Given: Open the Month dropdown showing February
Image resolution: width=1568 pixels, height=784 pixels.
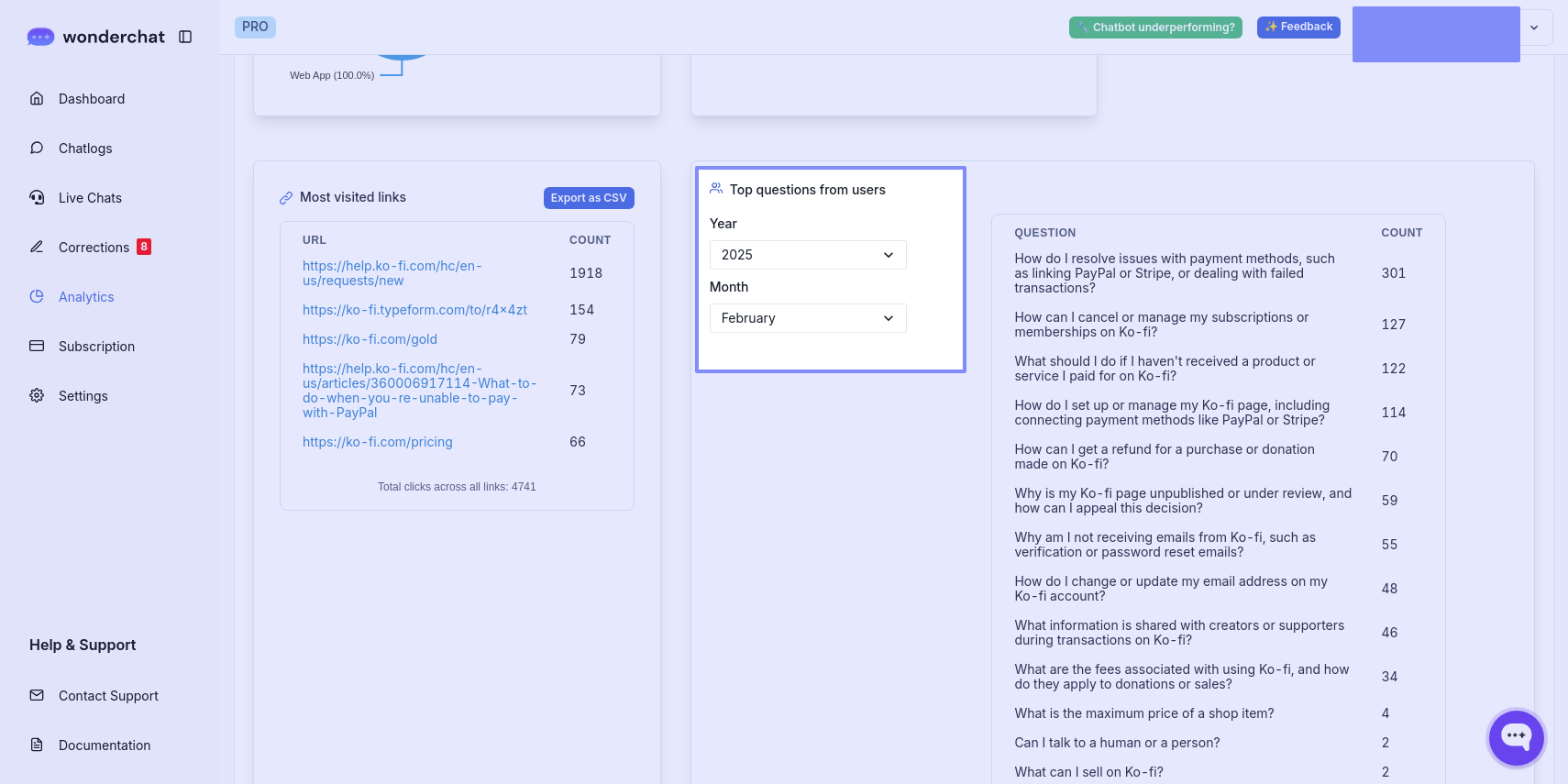Looking at the screenshot, I should [808, 318].
